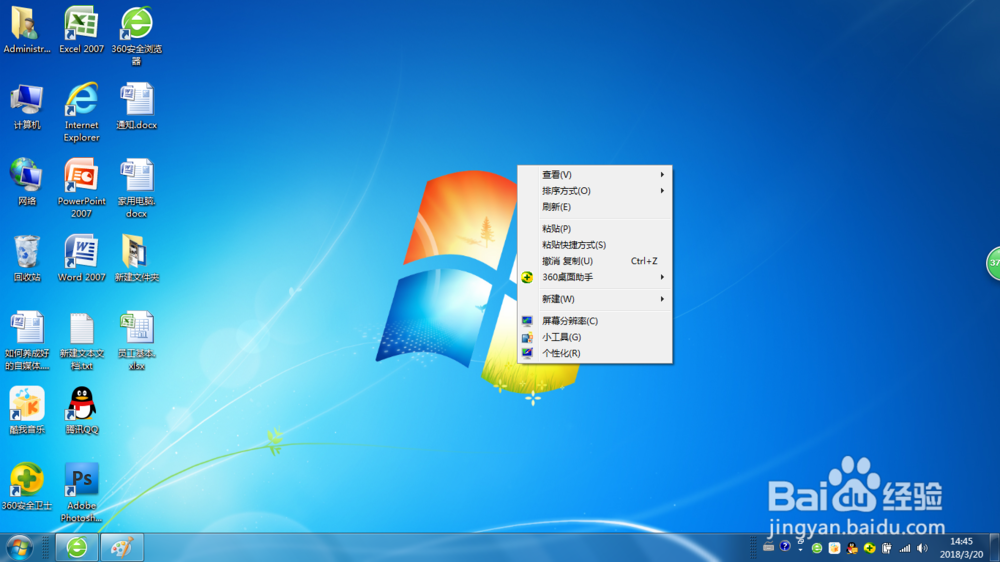
Task: Click the blue help question-mark tray icon
Action: pos(785,546)
